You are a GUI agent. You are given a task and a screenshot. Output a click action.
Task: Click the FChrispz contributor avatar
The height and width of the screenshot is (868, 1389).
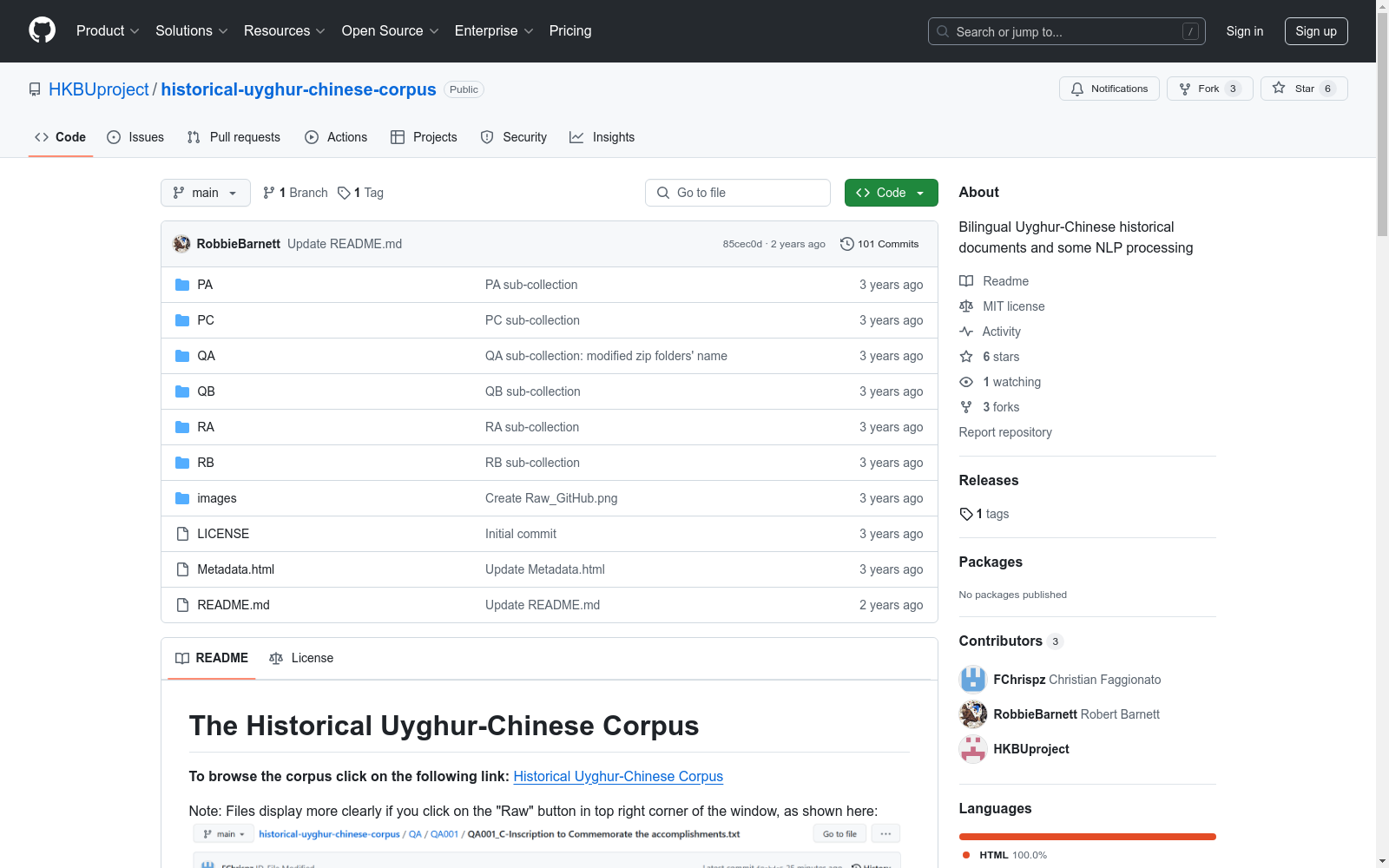972,680
